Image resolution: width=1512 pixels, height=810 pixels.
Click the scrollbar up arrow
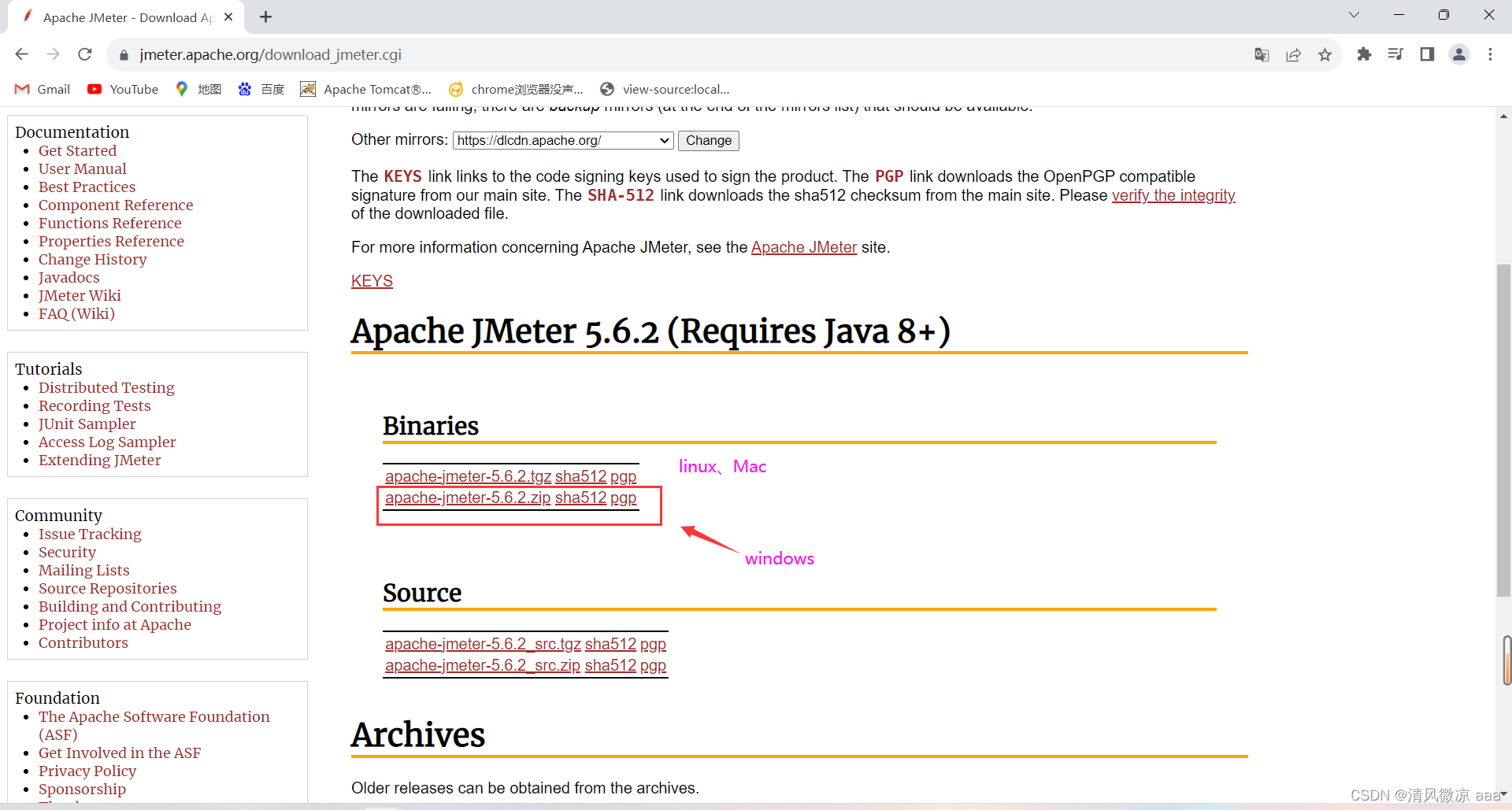click(x=1503, y=116)
